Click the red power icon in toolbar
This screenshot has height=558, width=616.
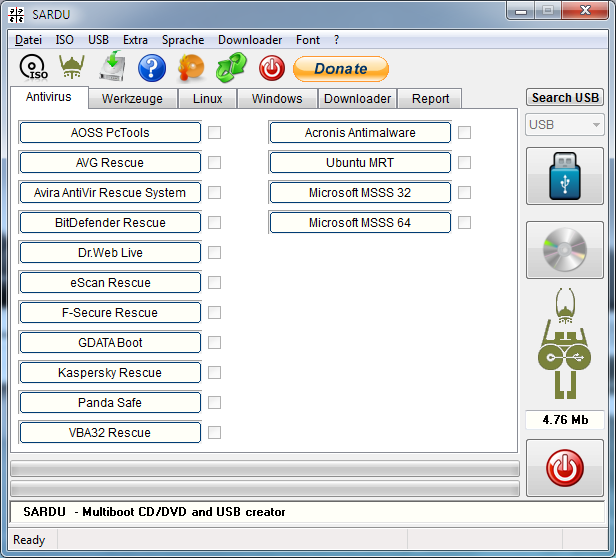[271, 68]
